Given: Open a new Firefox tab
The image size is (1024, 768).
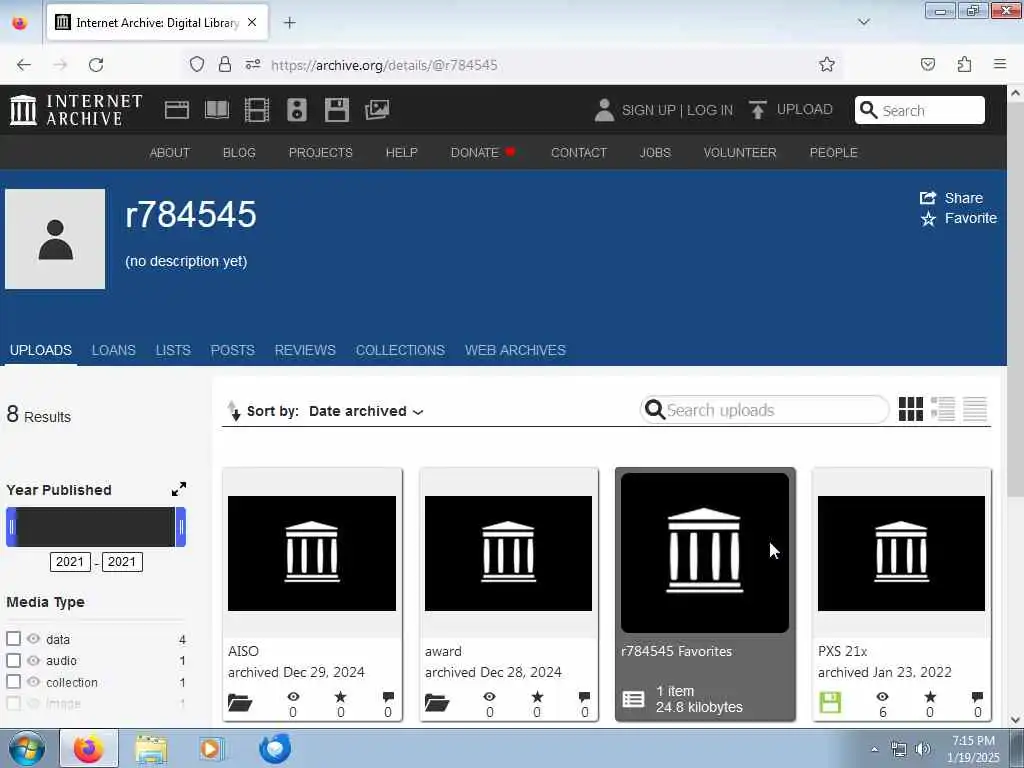Looking at the screenshot, I should tap(289, 22).
